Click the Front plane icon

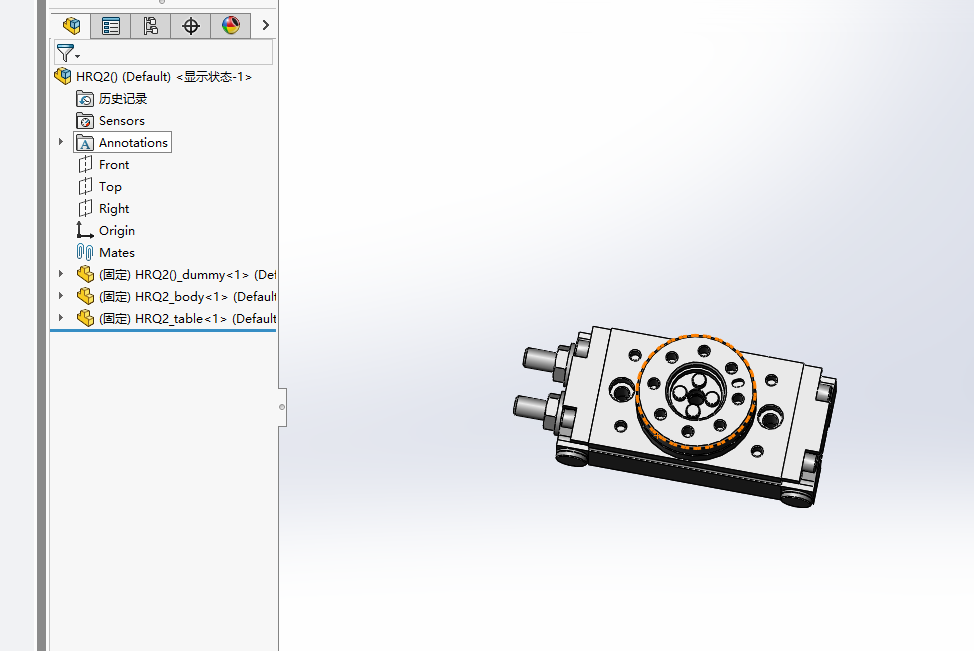click(85, 165)
